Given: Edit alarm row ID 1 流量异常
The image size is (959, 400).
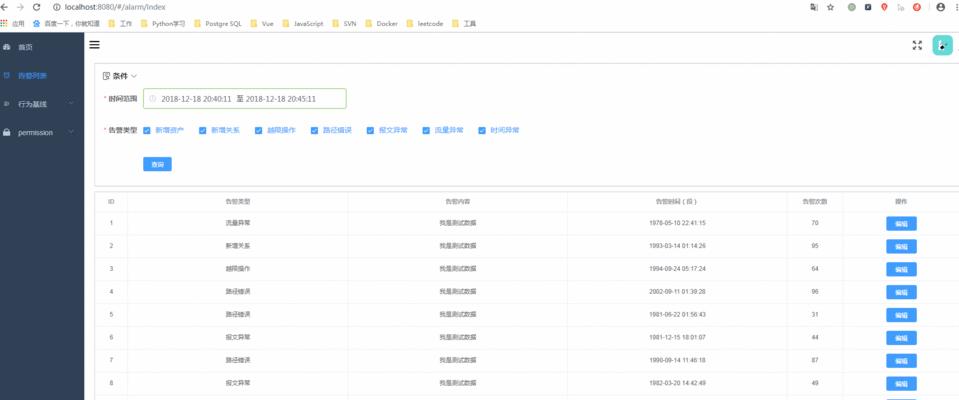Looking at the screenshot, I should 901,223.
